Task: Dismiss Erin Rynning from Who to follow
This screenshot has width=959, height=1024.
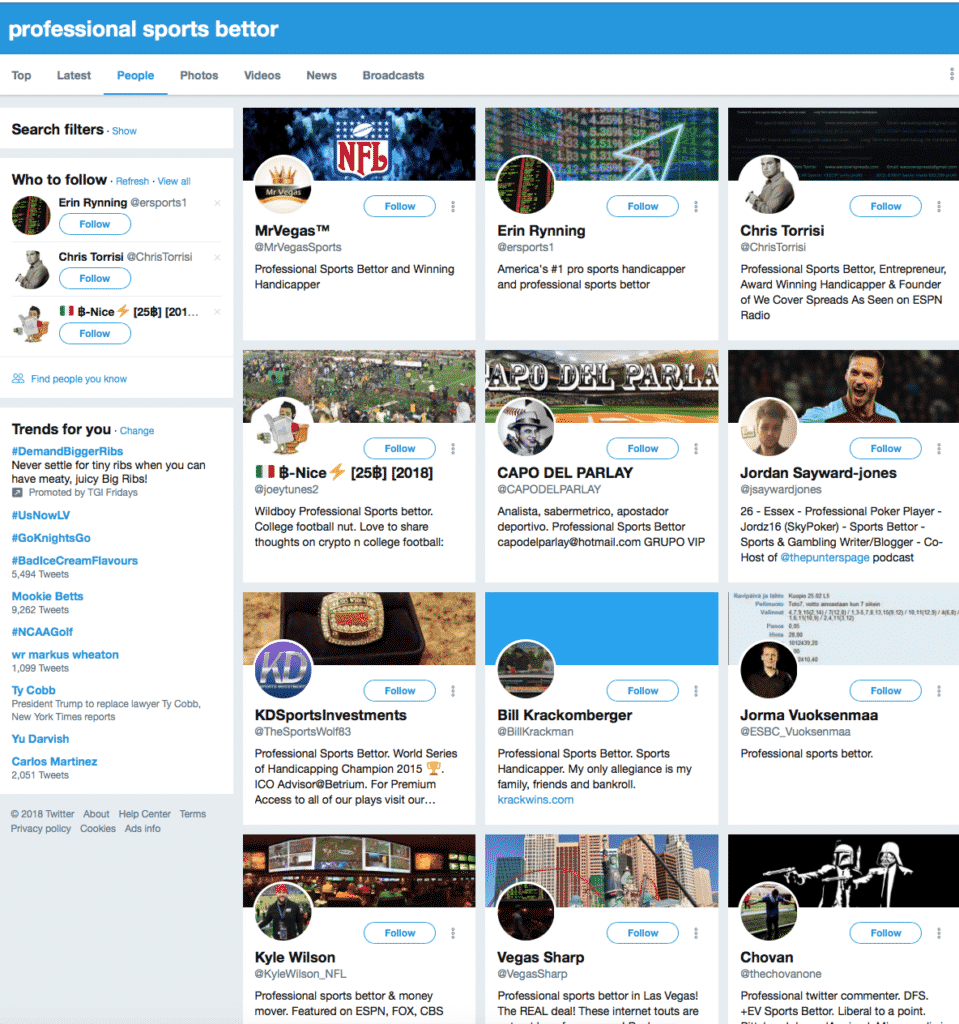Action: coord(218,203)
